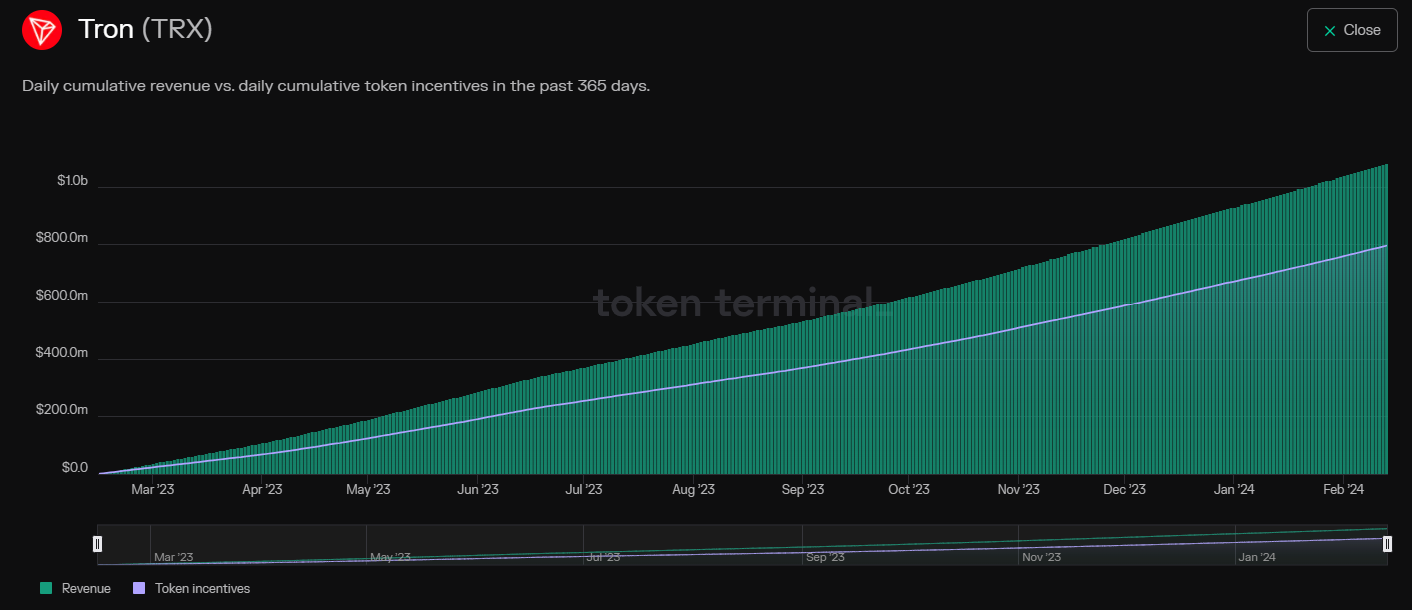Image resolution: width=1412 pixels, height=610 pixels.
Task: Click the Dec '23 x-axis label
Action: coord(1124,489)
